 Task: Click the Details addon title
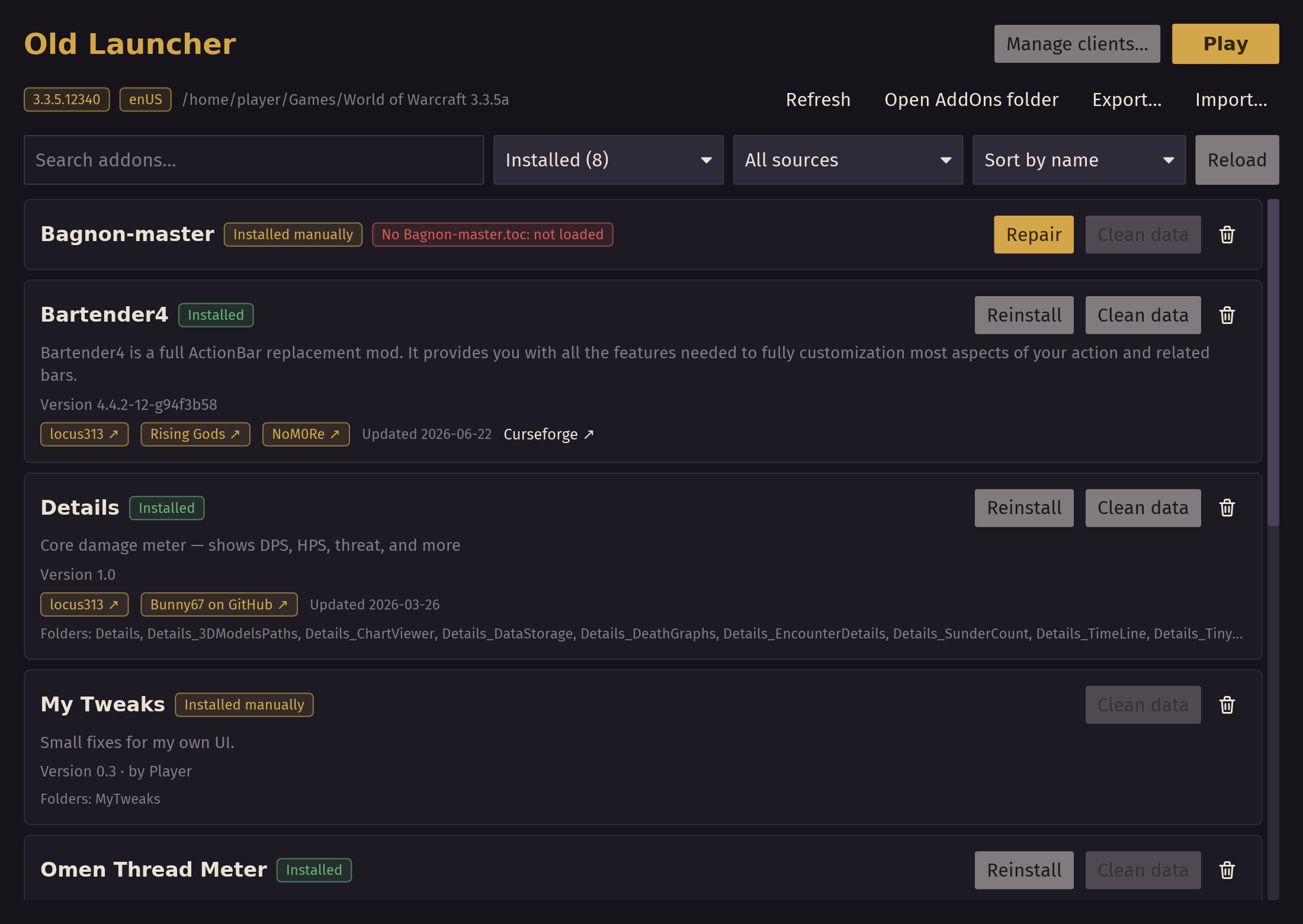[x=80, y=508]
